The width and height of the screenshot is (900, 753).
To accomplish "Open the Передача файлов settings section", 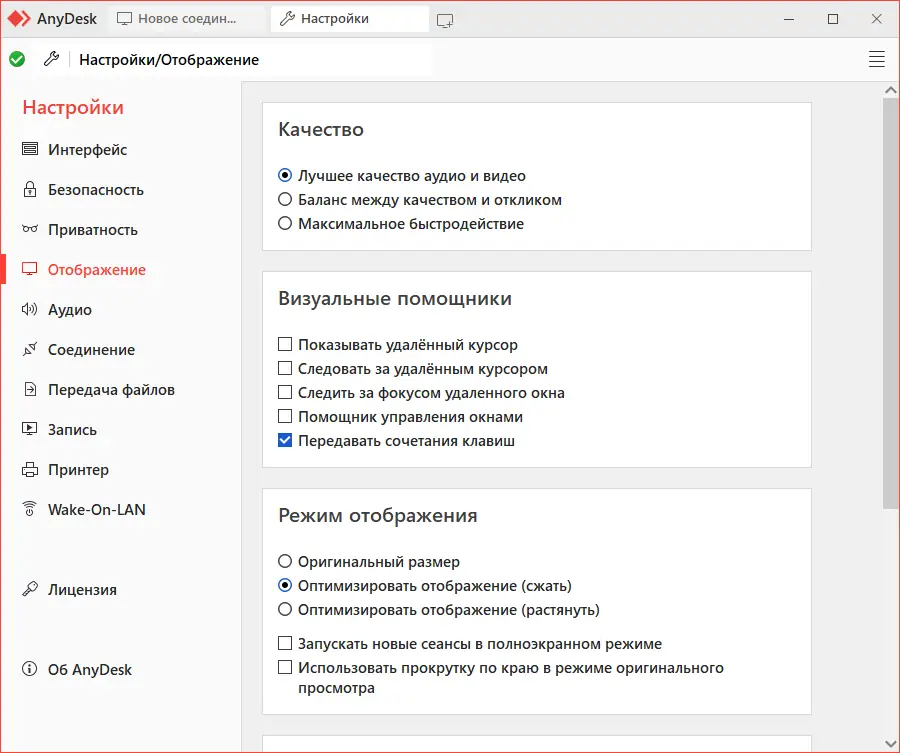I will click(x=111, y=390).
